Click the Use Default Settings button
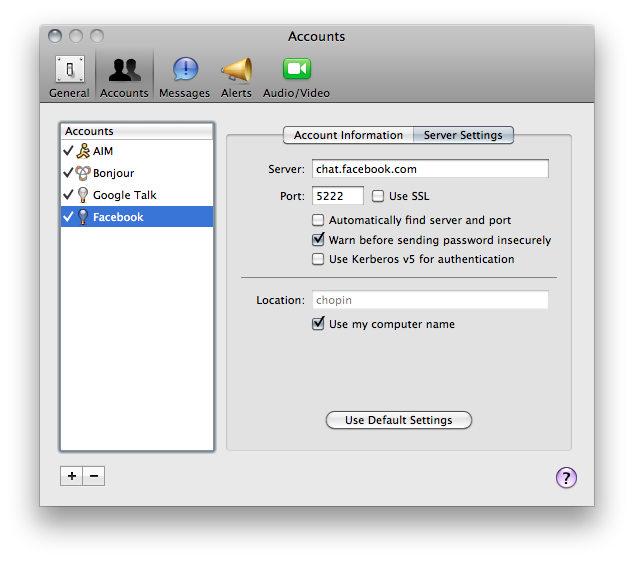The height and width of the screenshot is (561, 634). (398, 420)
